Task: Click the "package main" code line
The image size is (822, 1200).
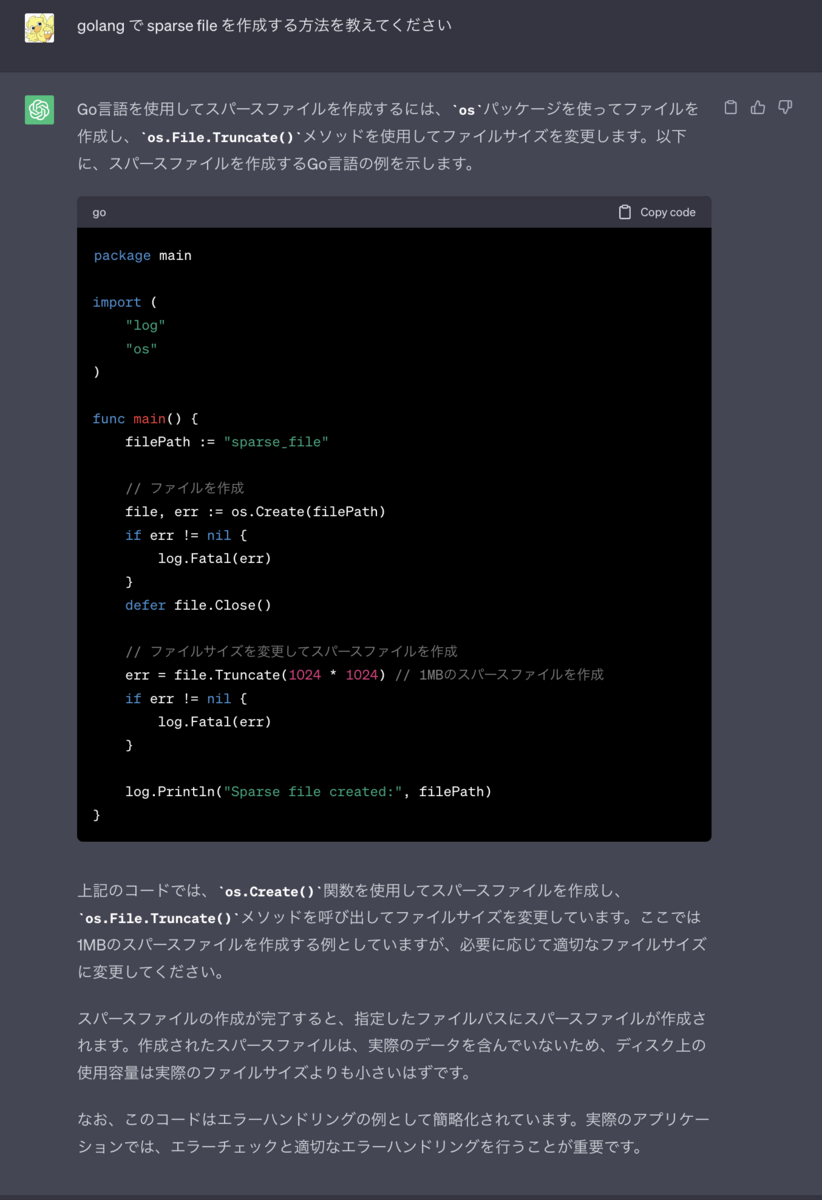Action: pos(142,255)
